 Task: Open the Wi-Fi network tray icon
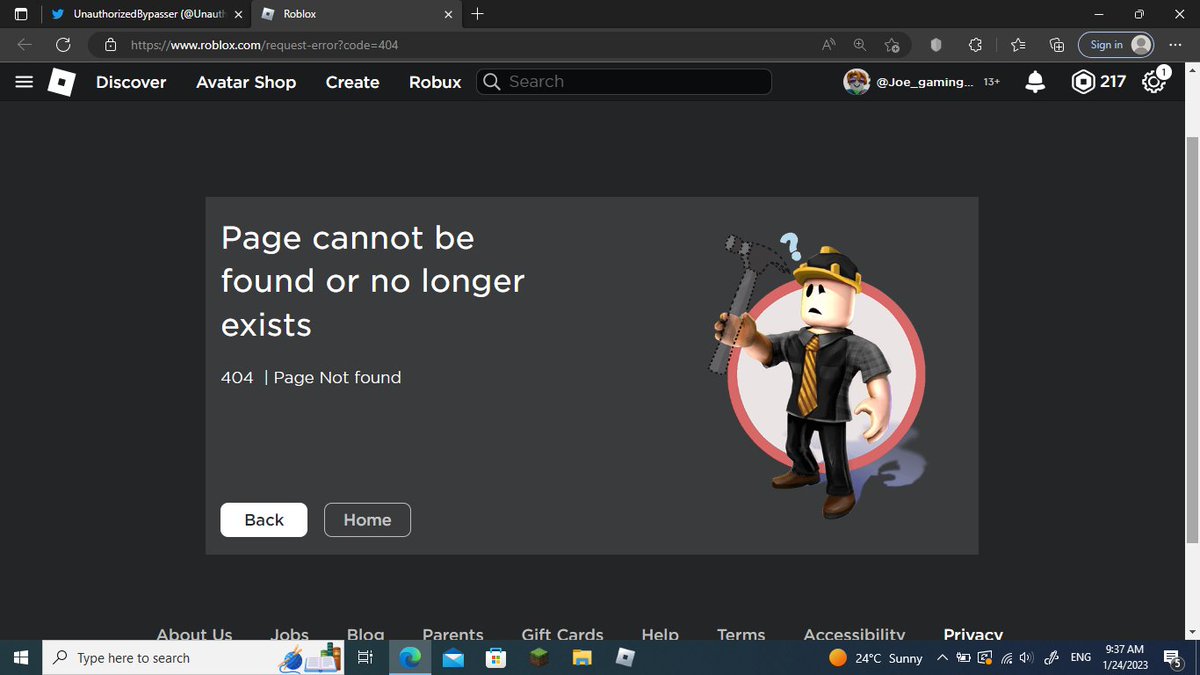(x=1007, y=658)
